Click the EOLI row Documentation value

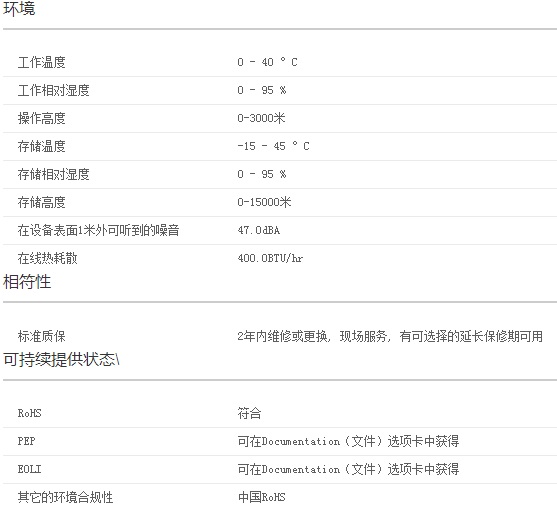click(x=348, y=469)
